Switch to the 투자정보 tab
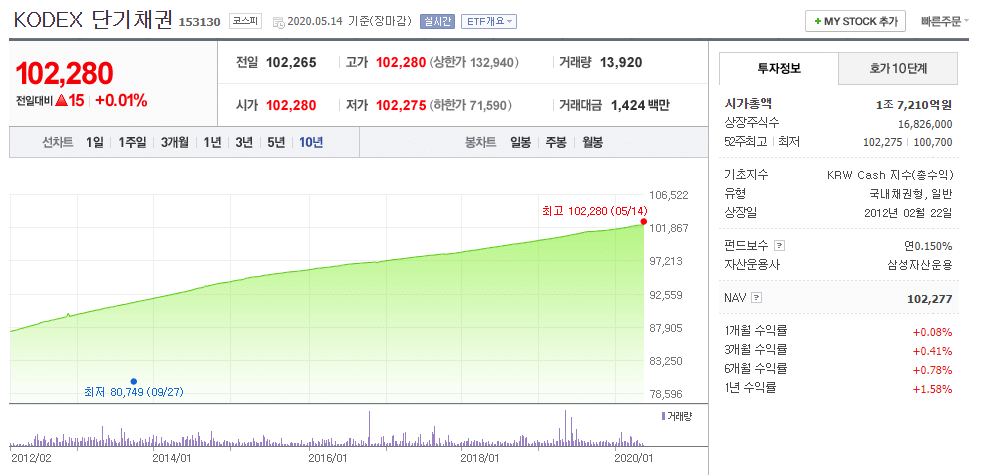981x475 pixels. click(x=779, y=68)
